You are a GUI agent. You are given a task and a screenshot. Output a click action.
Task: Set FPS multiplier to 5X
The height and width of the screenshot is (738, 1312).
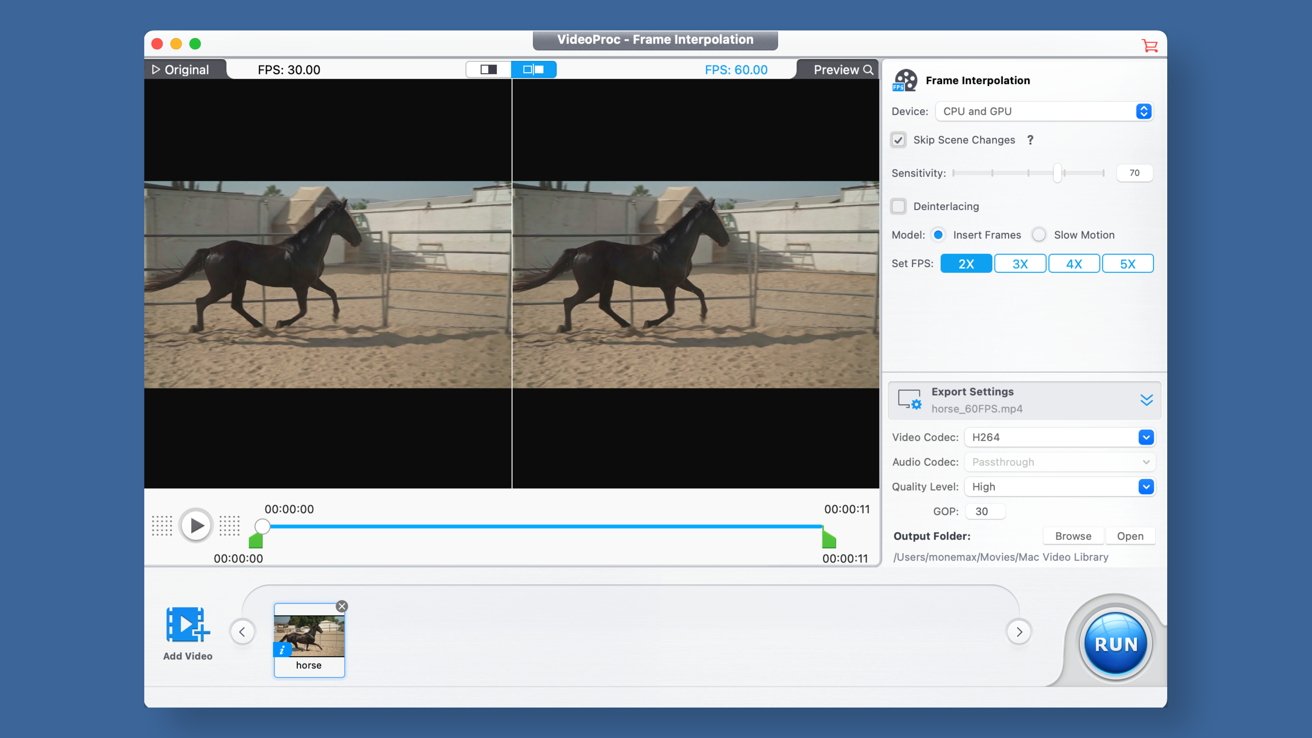click(1128, 264)
